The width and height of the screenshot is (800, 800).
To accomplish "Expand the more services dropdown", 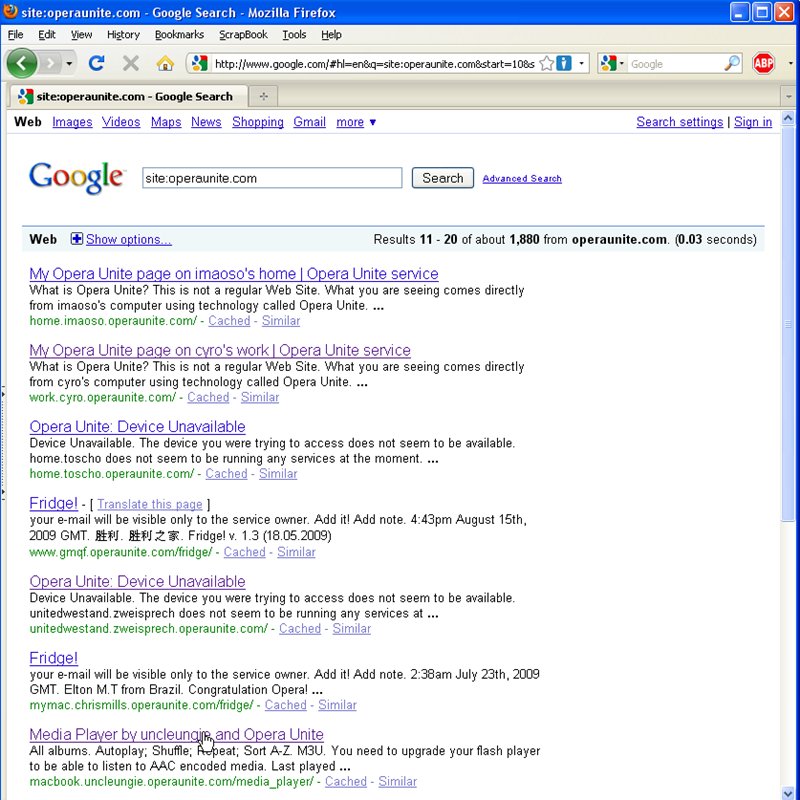I will pos(356,122).
